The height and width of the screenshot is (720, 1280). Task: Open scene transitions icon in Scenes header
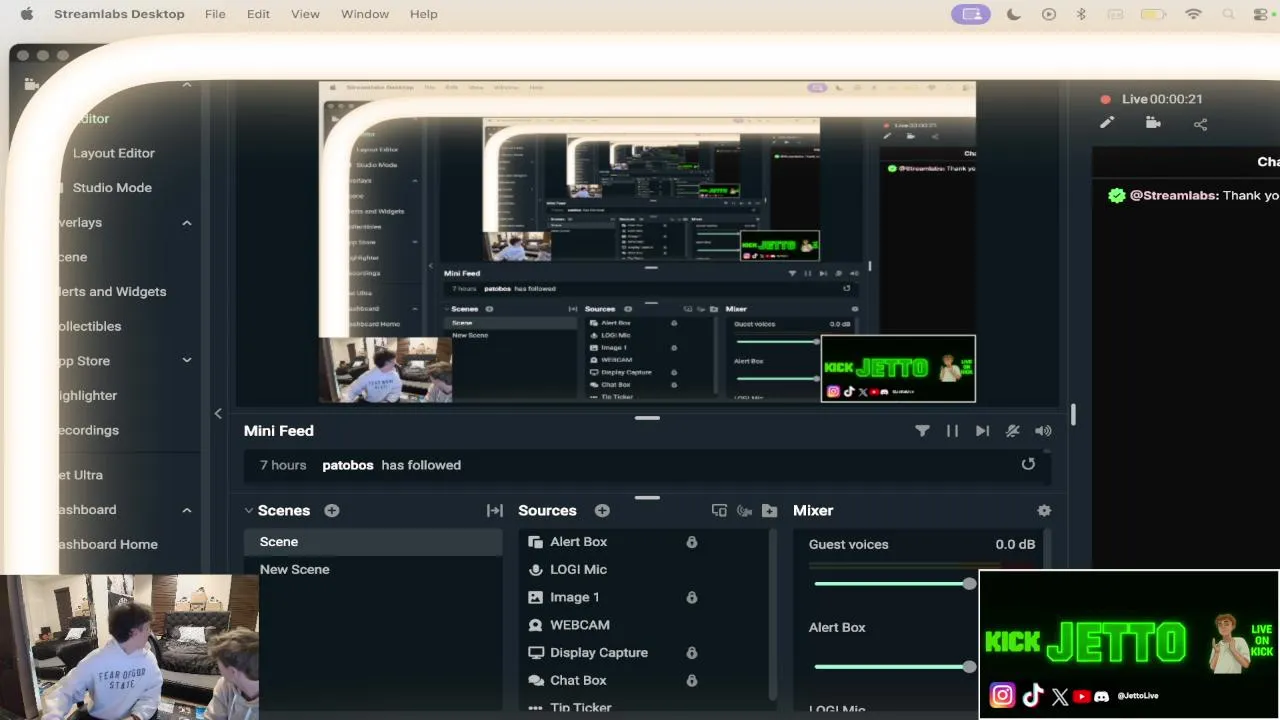pos(495,510)
